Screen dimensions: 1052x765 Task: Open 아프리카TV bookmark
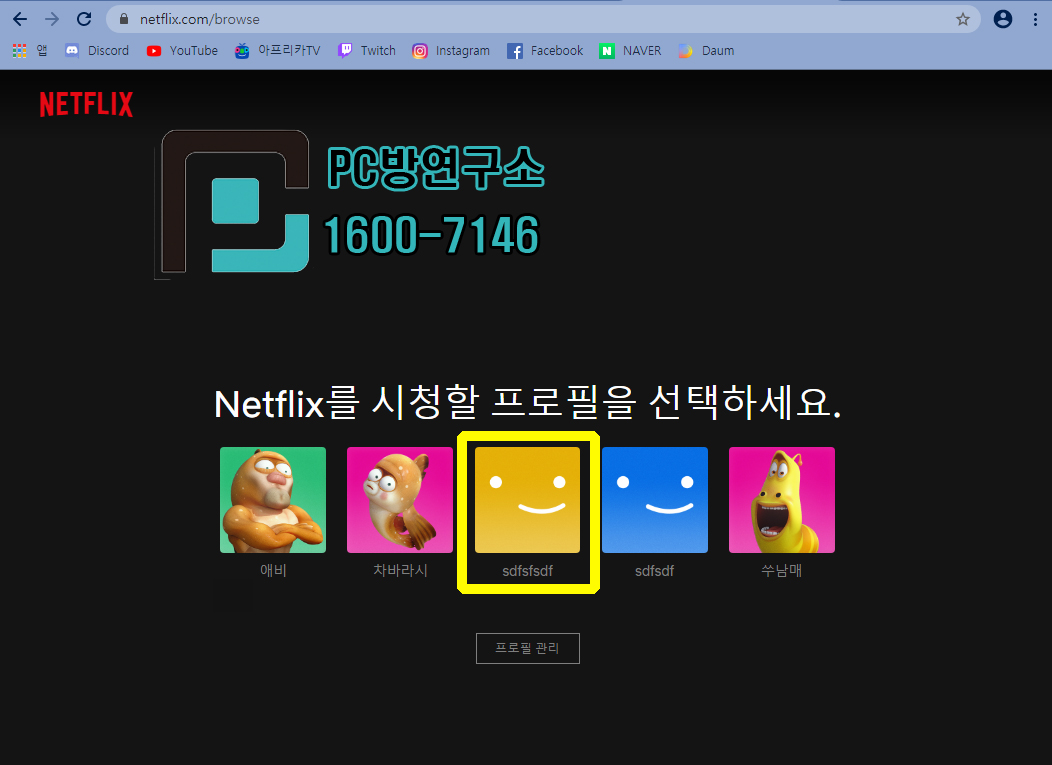[277, 50]
